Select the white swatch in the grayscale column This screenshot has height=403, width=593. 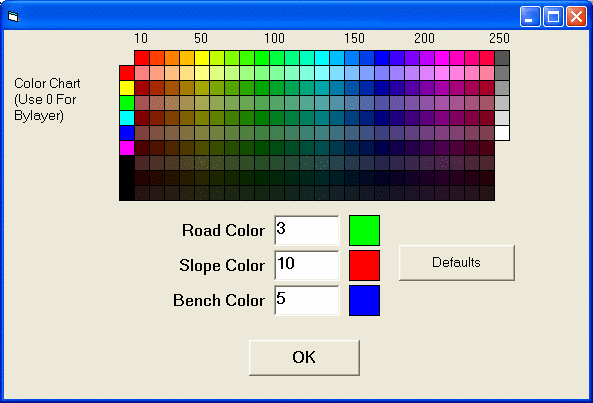point(502,133)
